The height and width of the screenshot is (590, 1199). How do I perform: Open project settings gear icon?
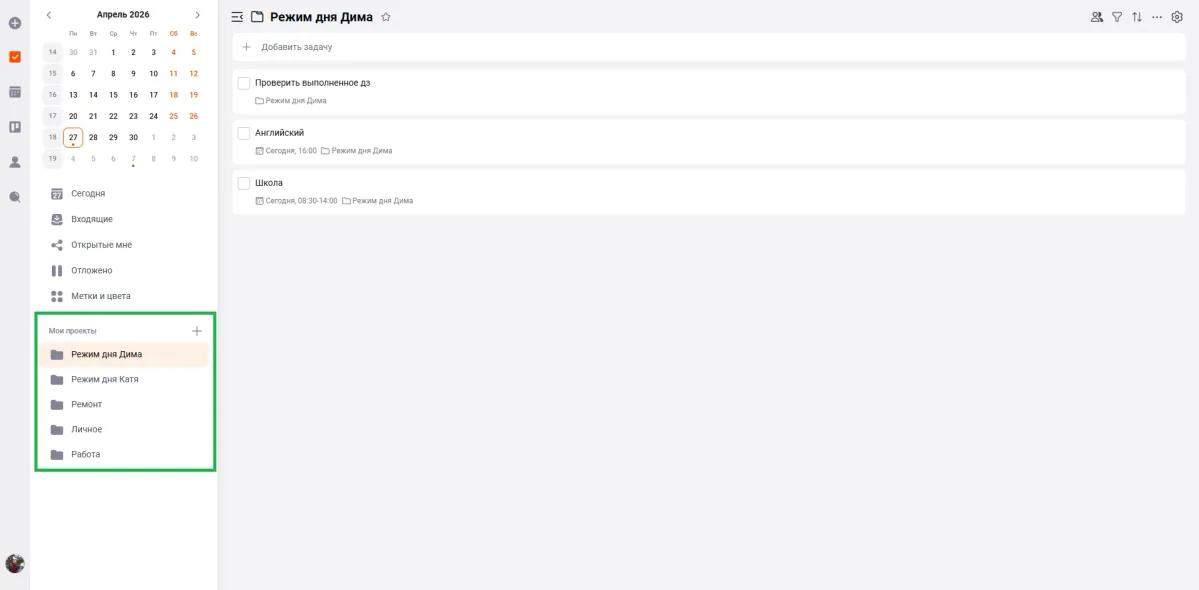pos(1177,17)
